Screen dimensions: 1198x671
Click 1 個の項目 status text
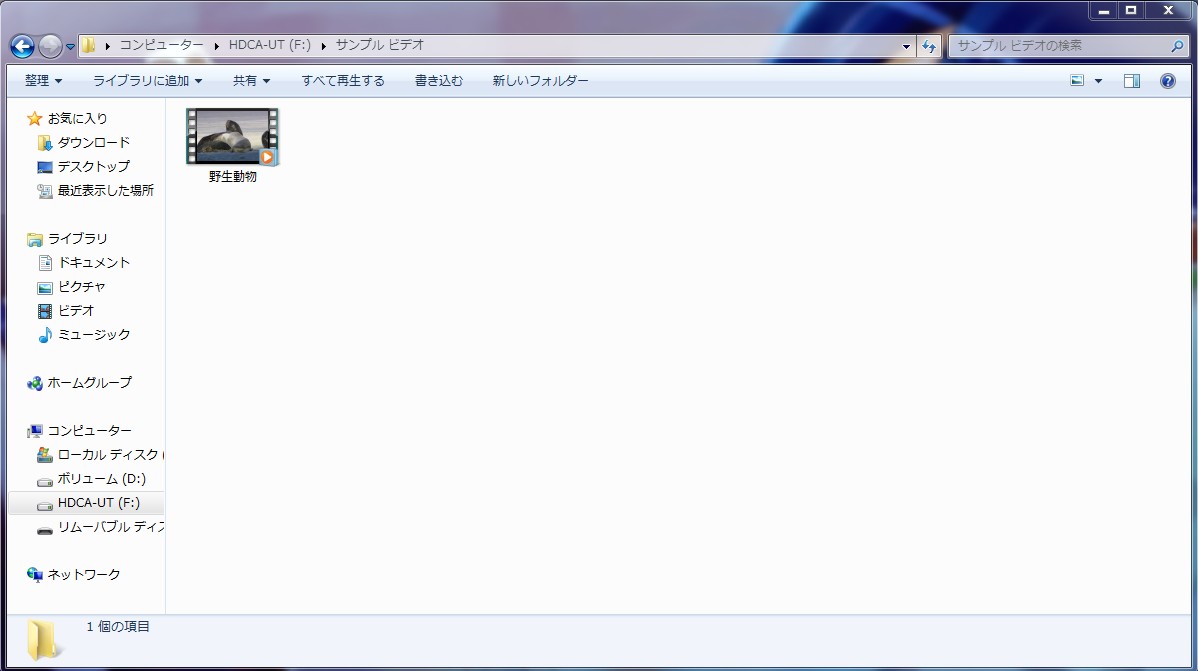[x=118, y=627]
